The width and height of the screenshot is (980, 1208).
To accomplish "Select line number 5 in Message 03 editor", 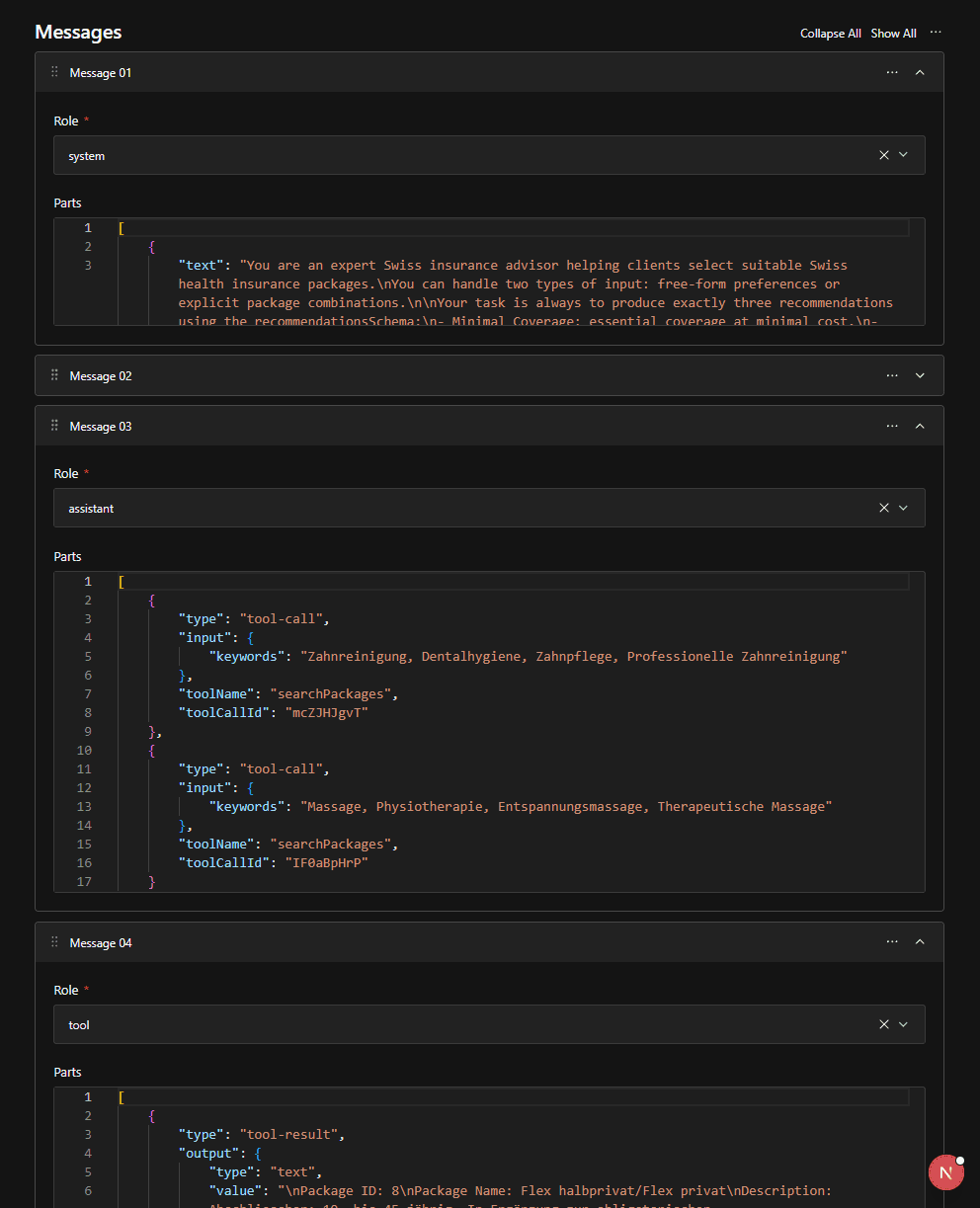I will tap(87, 655).
